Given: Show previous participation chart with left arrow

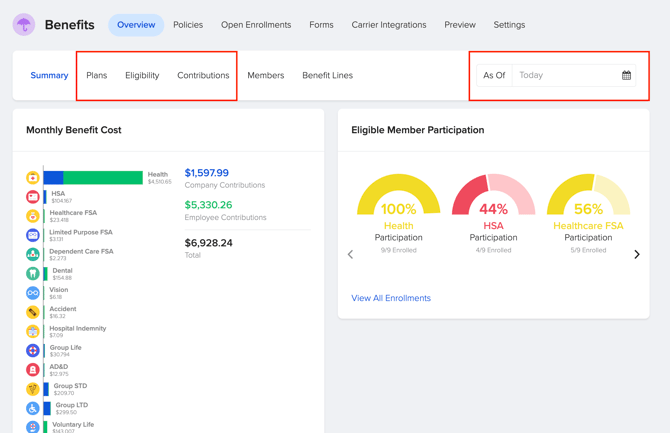Looking at the screenshot, I should [x=350, y=255].
